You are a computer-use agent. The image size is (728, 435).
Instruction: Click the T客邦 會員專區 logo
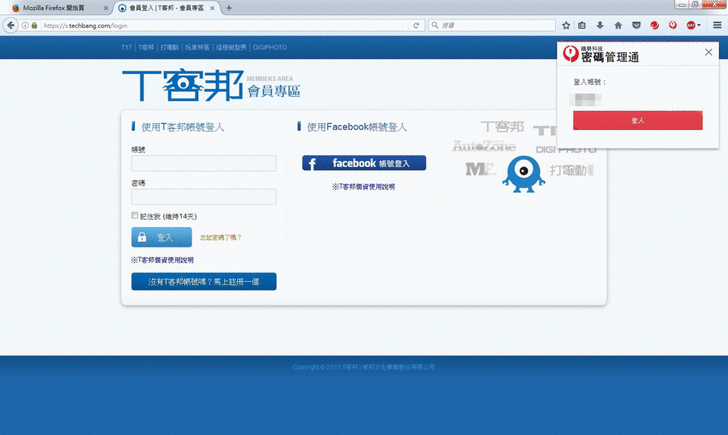coord(211,85)
